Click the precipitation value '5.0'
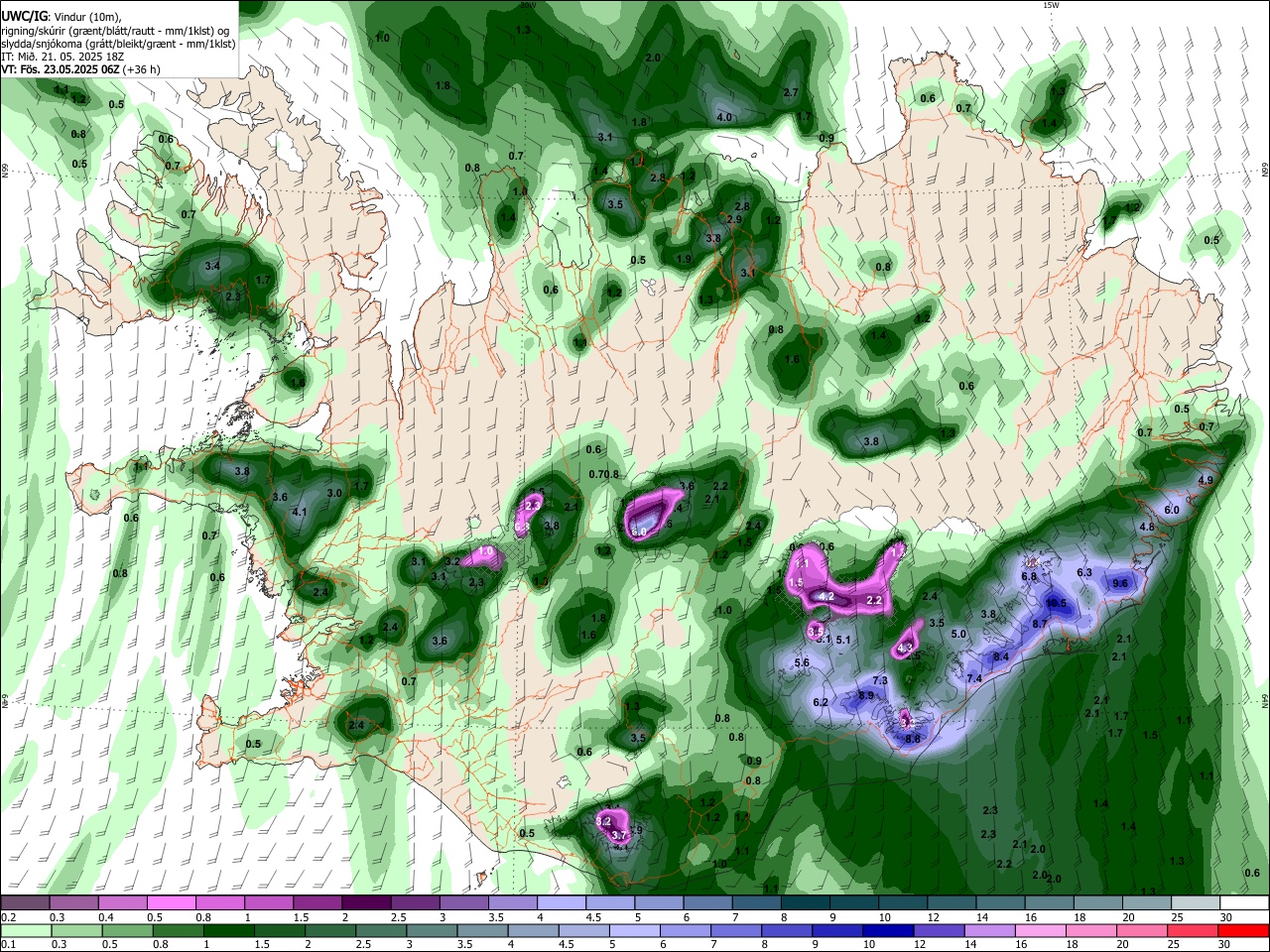Viewport: 1270px width, 952px height. [958, 634]
